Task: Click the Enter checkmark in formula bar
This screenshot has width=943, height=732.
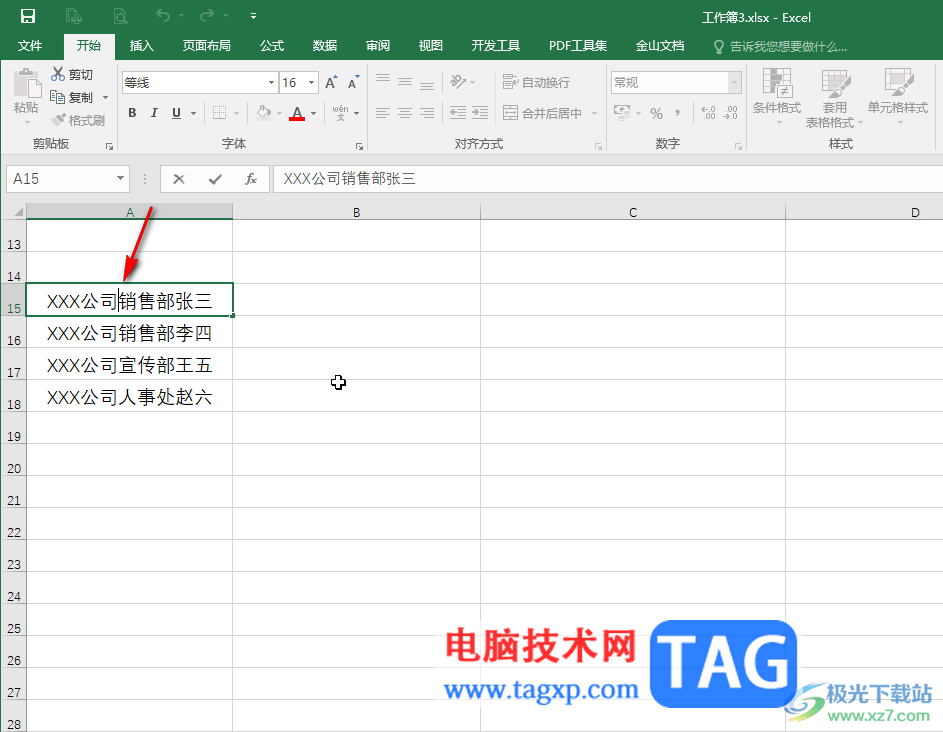Action: (x=215, y=179)
